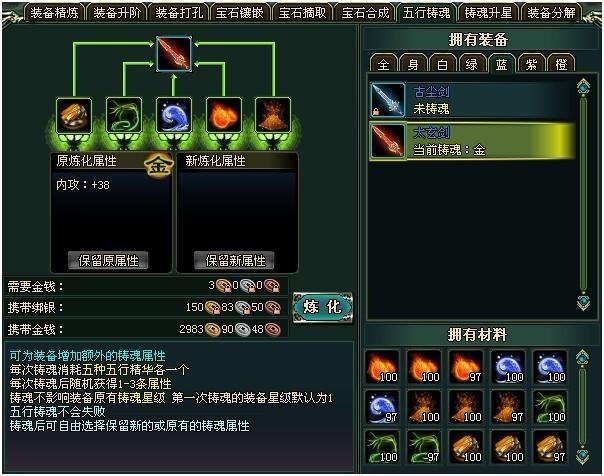Switch to the 装备精炼 tab
Screen dimensions: 604x476
(x=54, y=13)
